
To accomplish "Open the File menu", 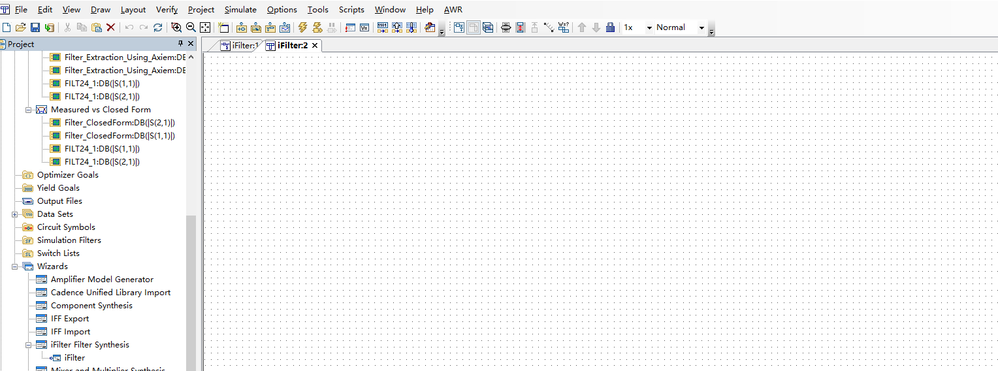I will pyautogui.click(x=20, y=10).
